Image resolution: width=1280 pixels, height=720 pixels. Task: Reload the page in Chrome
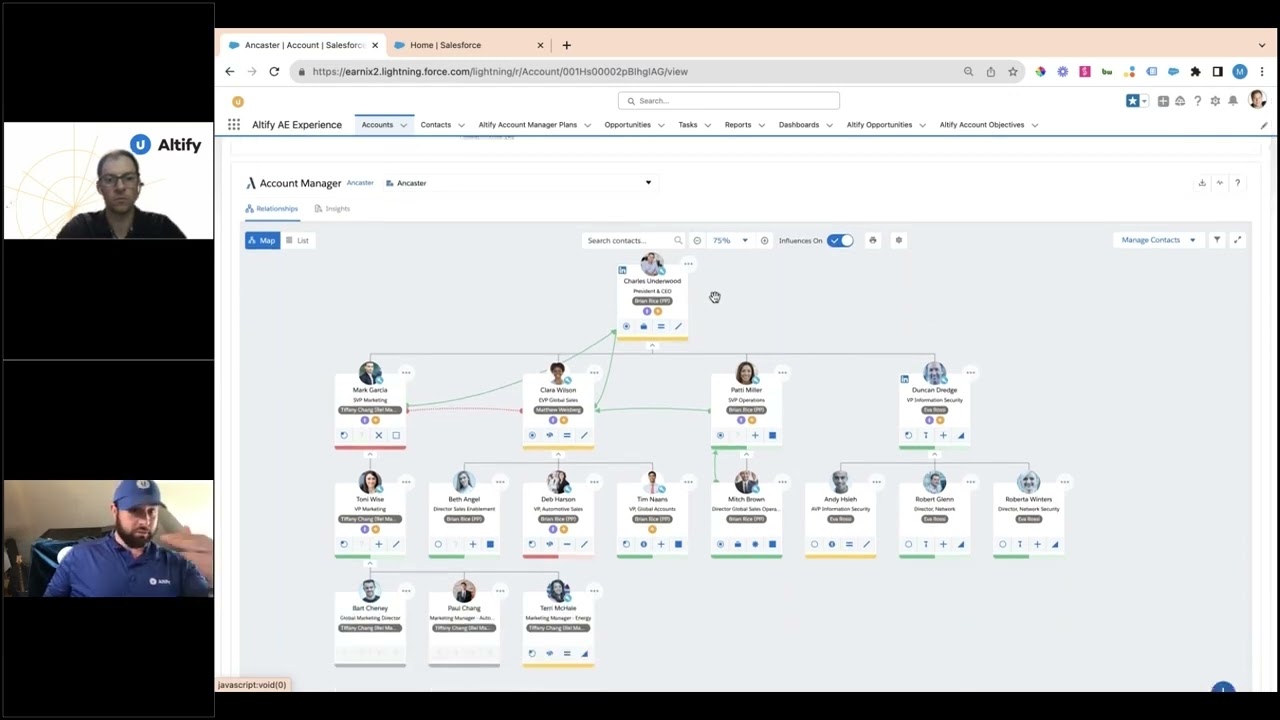pos(274,72)
